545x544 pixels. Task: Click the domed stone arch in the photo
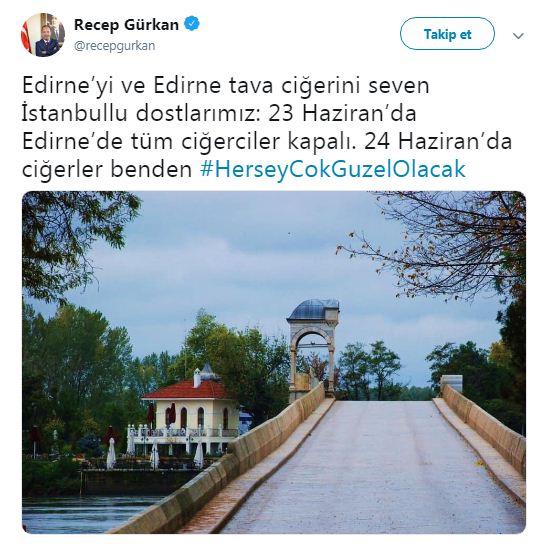click(312, 348)
